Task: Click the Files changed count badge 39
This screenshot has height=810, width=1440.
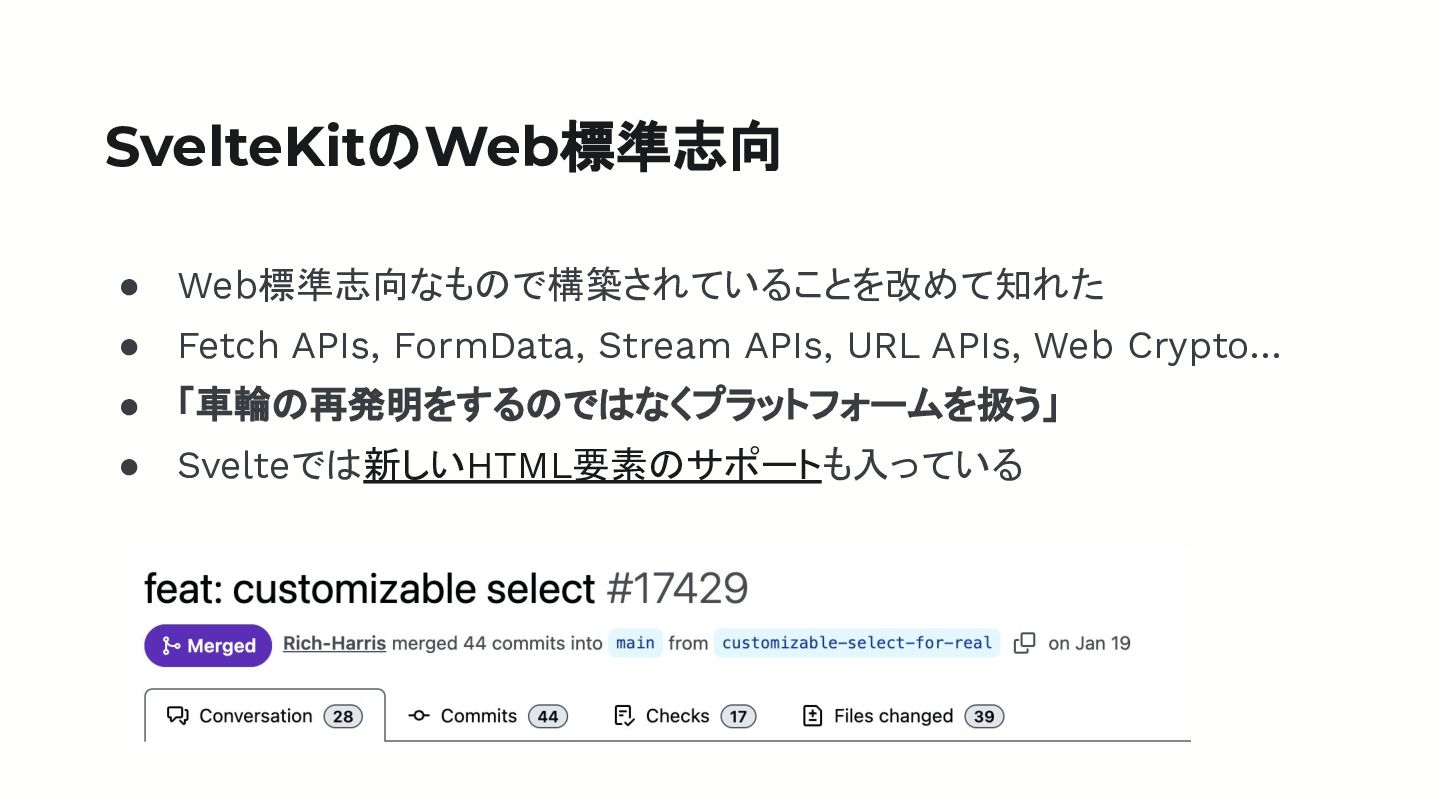Action: pyautogui.click(x=984, y=717)
